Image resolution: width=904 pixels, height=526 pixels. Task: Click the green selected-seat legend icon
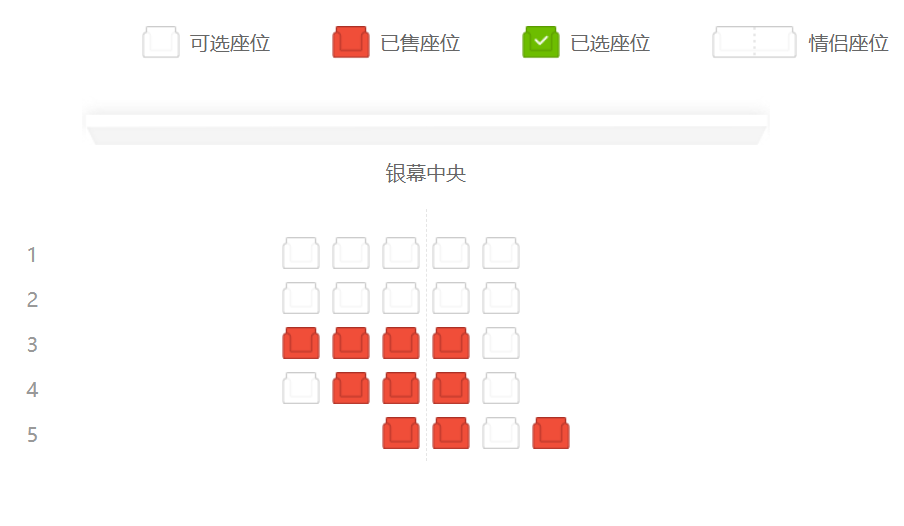point(541,42)
